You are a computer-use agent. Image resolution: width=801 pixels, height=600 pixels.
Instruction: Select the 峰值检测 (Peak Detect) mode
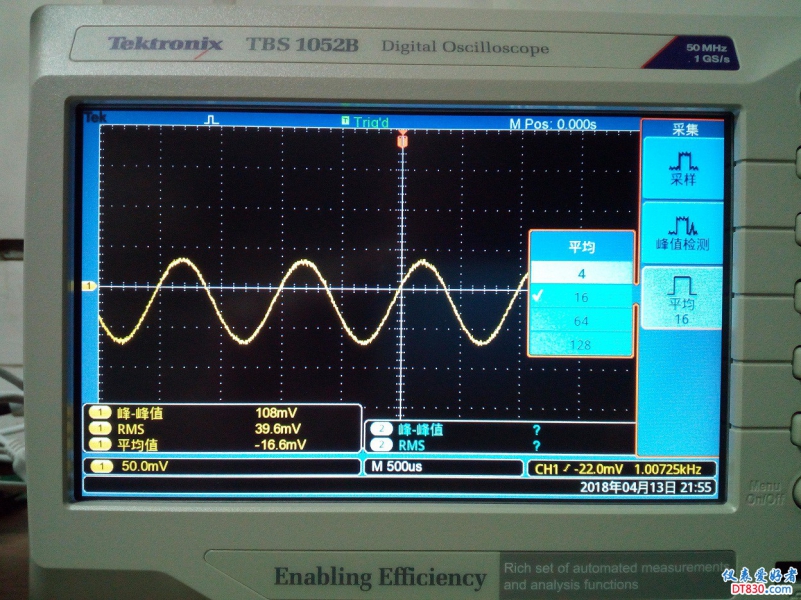coord(683,231)
